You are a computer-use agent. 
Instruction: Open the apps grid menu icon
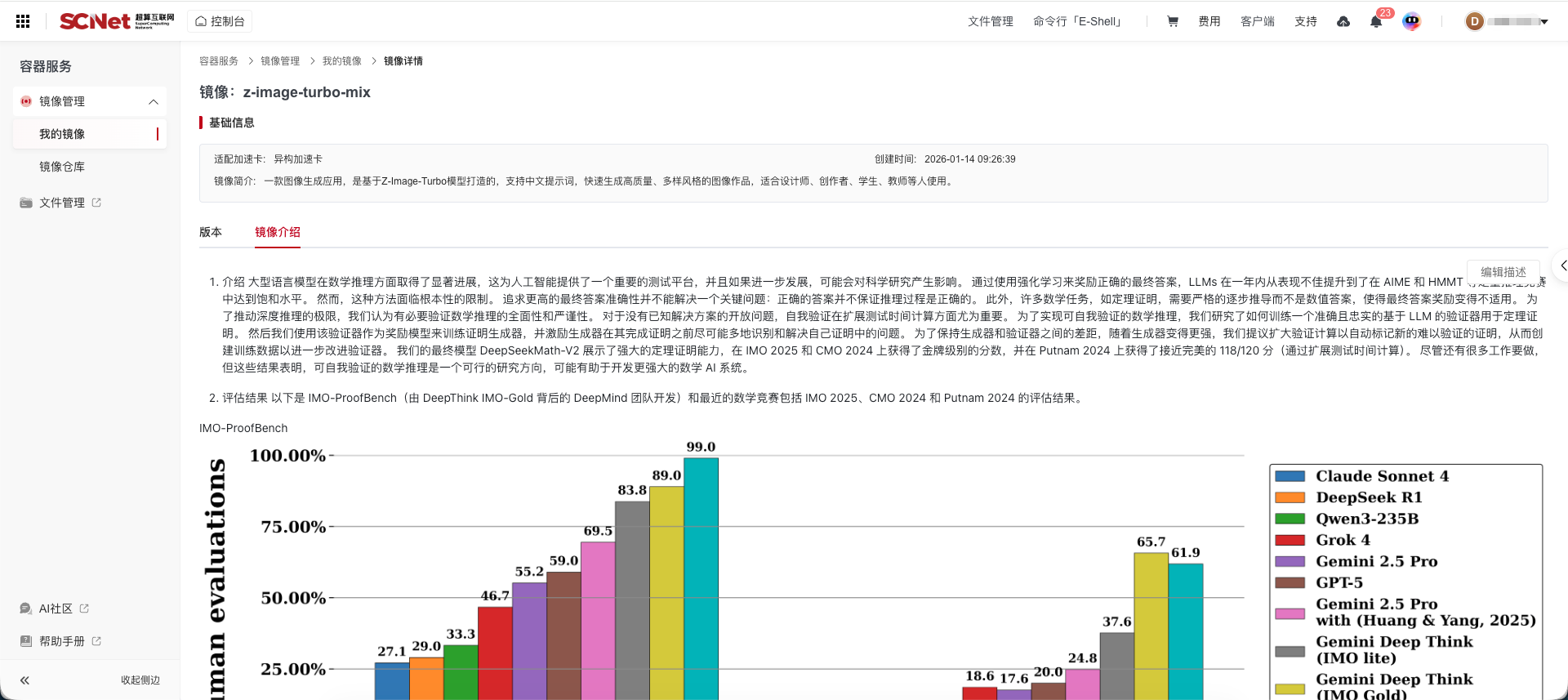23,21
